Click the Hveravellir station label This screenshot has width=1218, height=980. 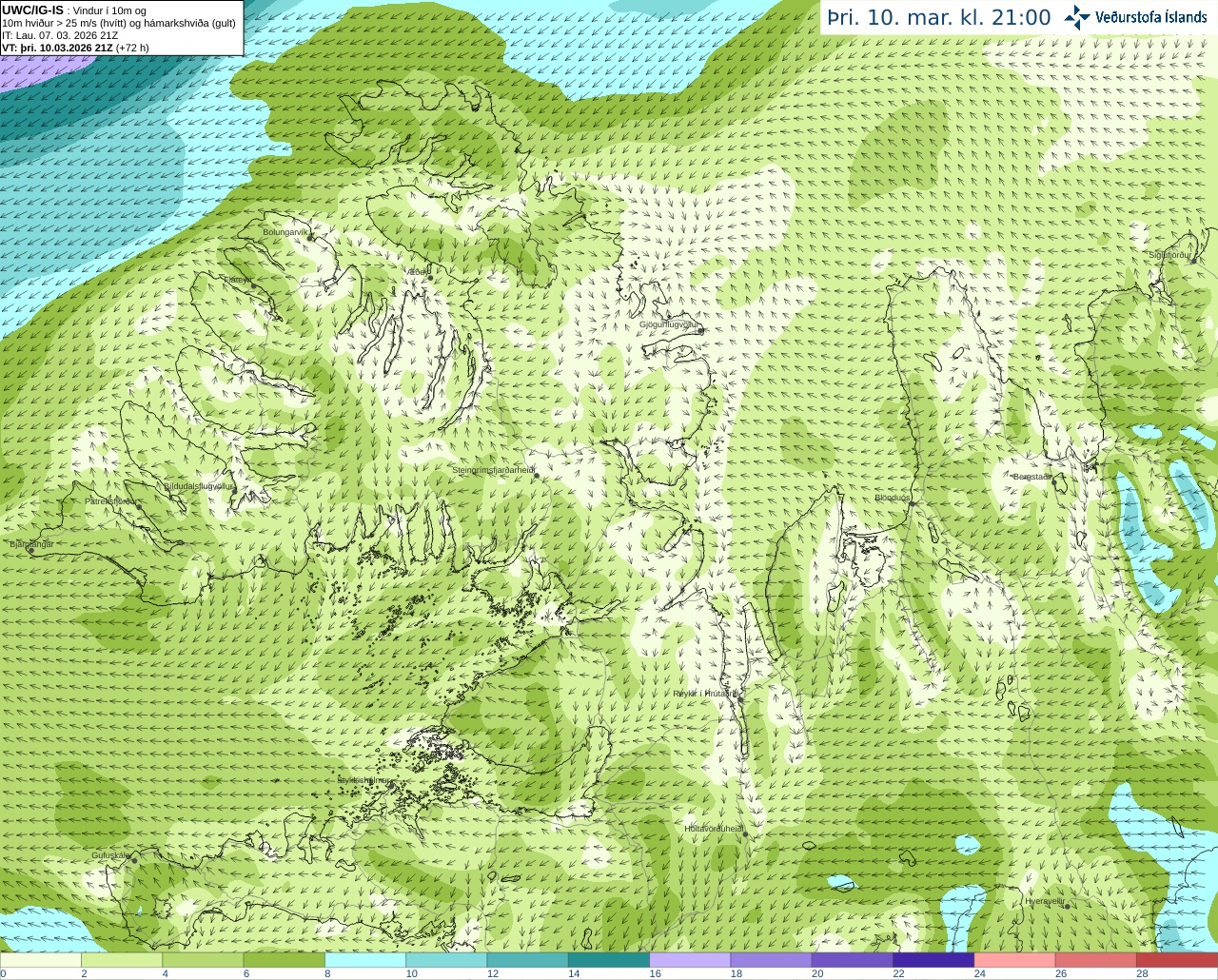(1044, 901)
